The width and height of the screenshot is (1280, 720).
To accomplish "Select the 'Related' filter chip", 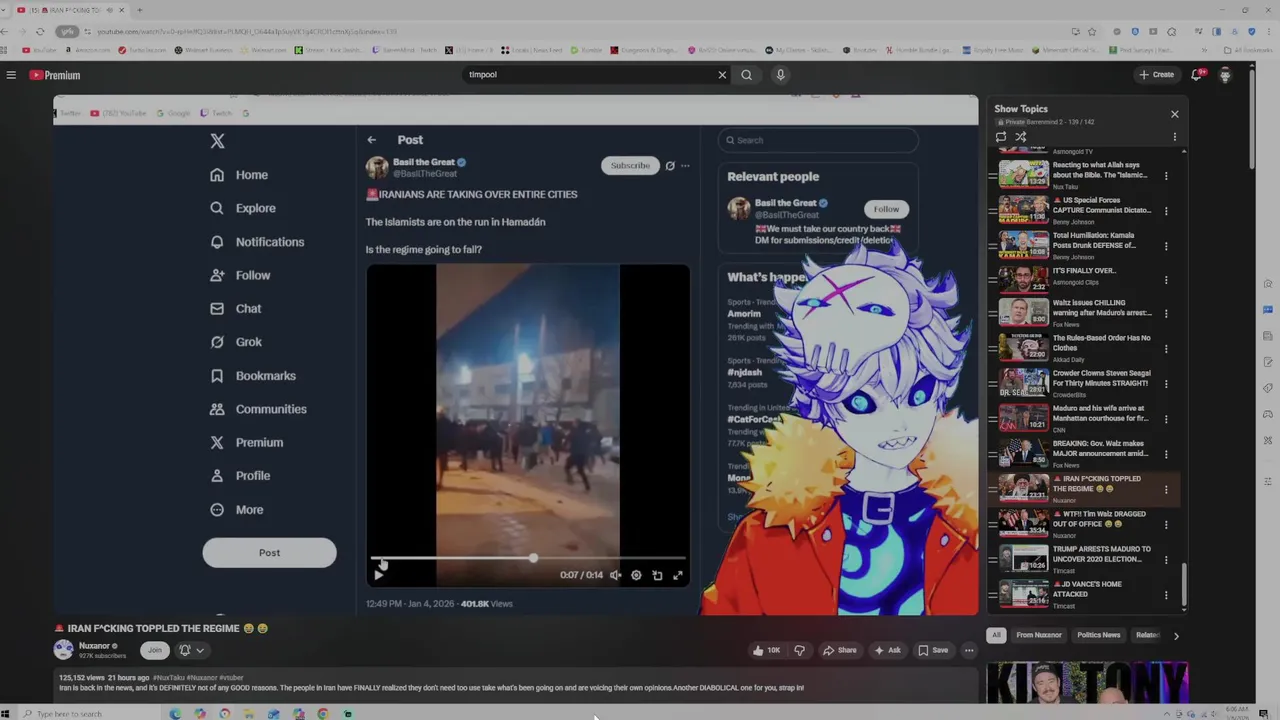I will (1148, 635).
